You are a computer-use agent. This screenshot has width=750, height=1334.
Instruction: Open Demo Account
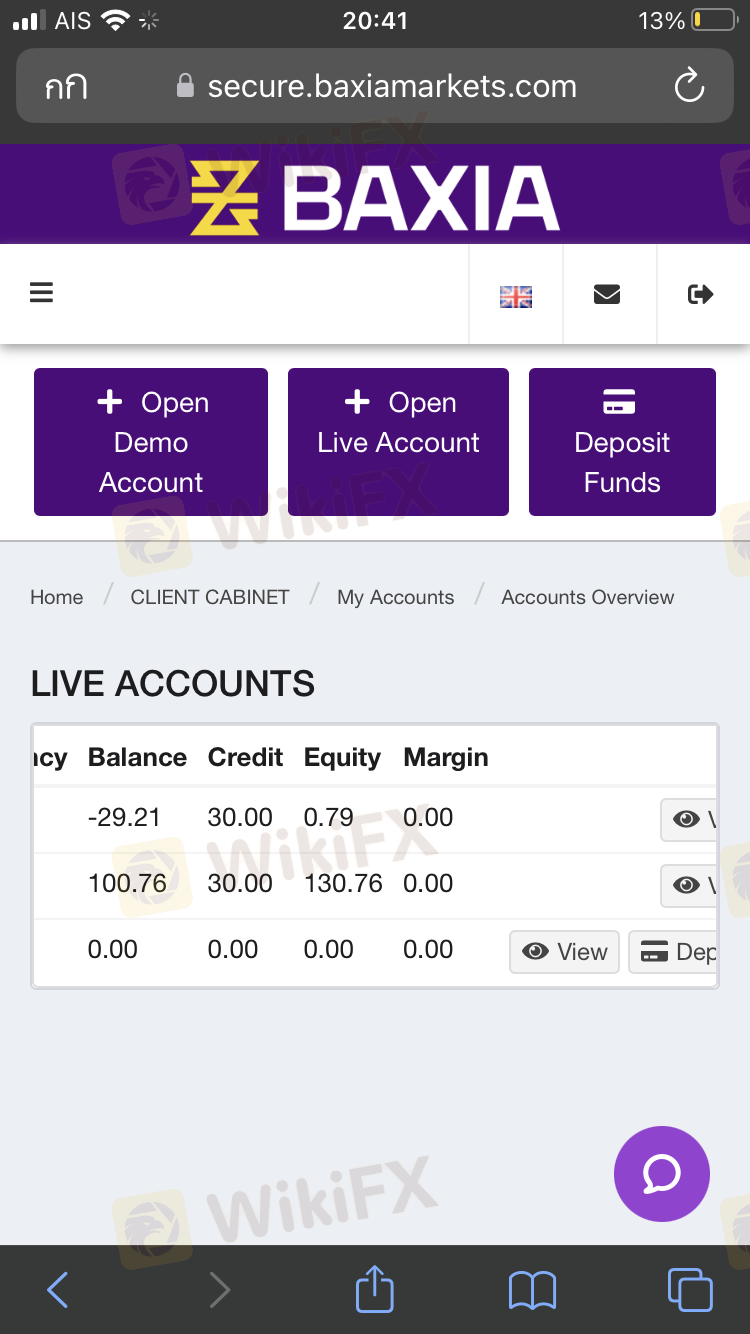151,442
